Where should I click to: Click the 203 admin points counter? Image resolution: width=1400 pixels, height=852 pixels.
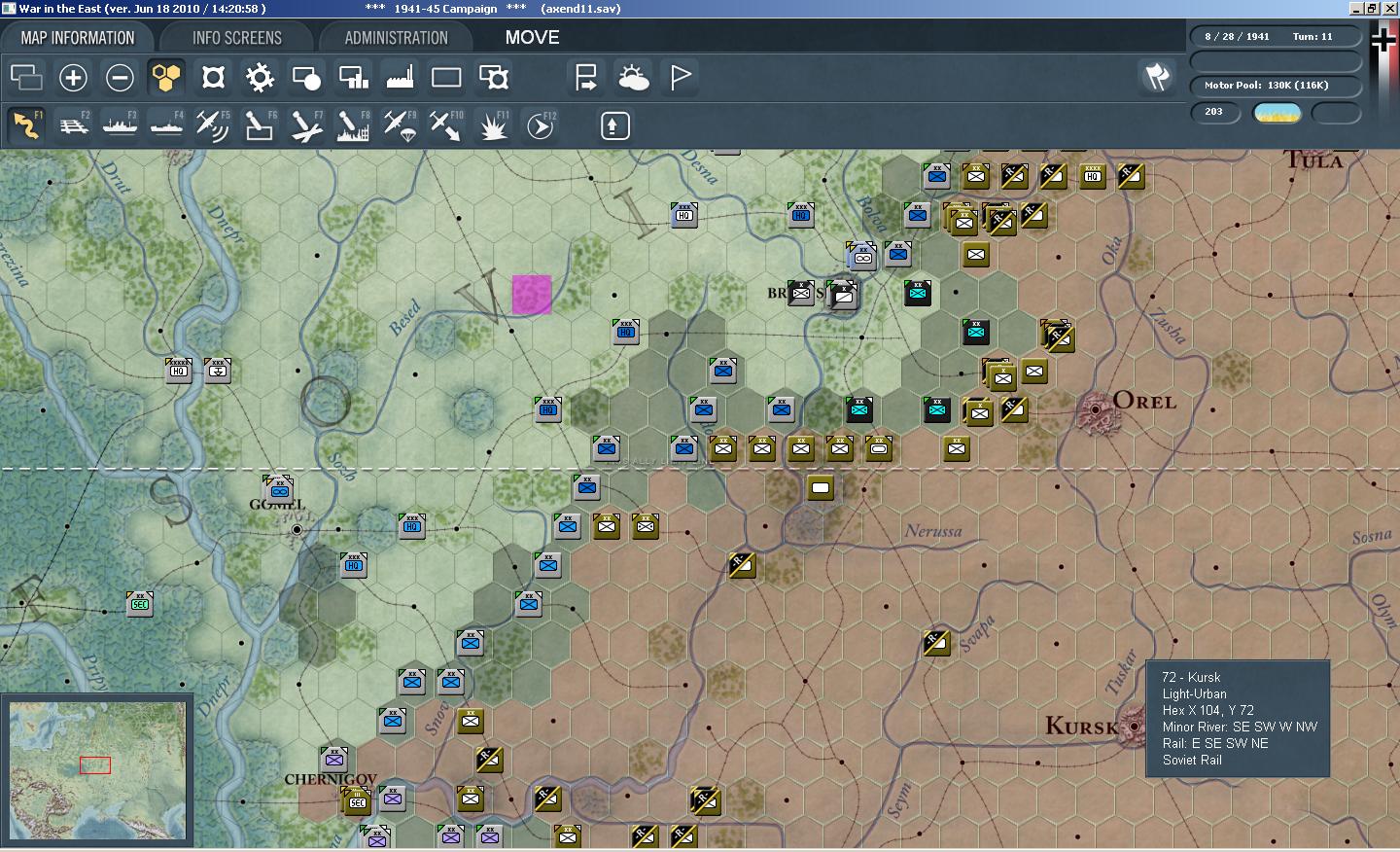[1215, 112]
